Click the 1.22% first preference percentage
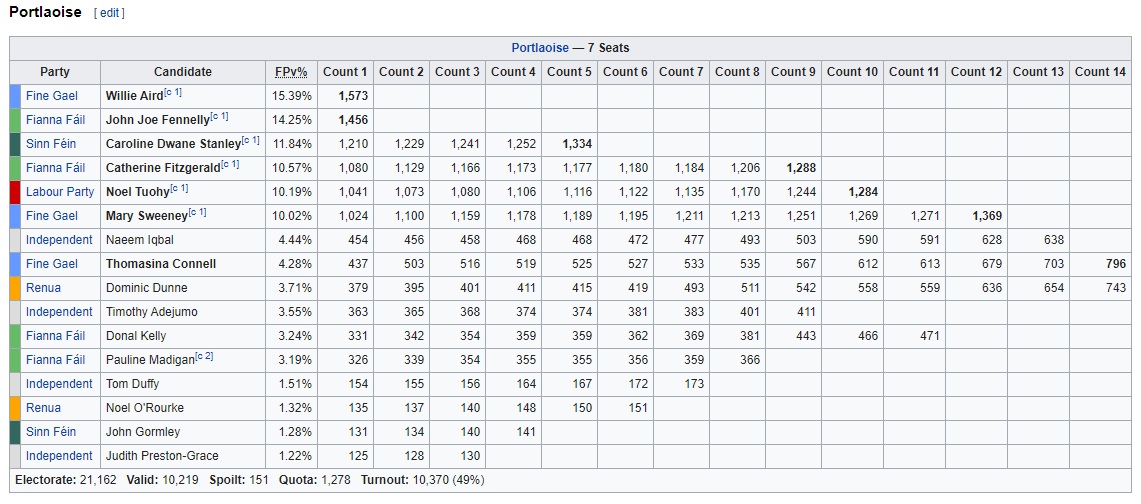Screen dimensions: 1141x504 click(x=295, y=456)
